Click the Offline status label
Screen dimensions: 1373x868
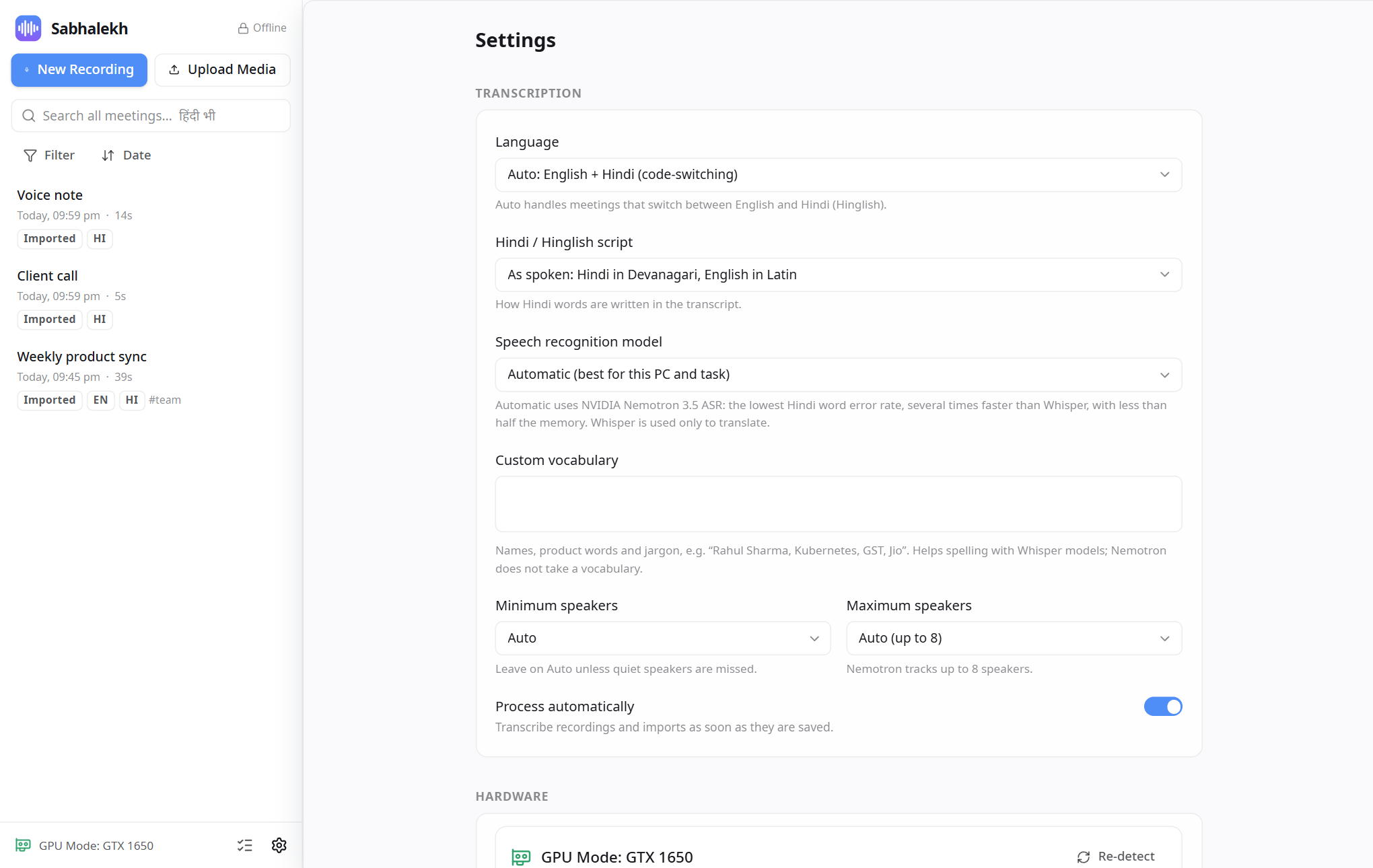tap(270, 28)
